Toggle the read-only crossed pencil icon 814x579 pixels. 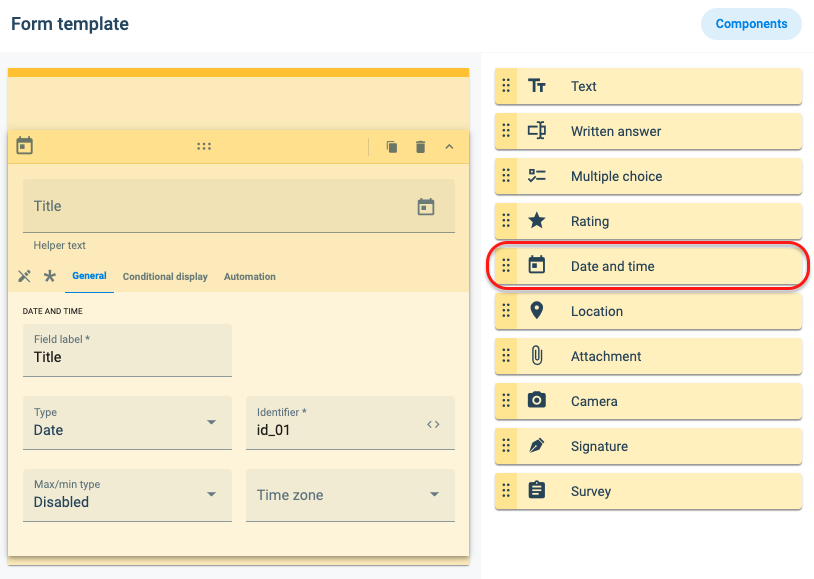24,276
